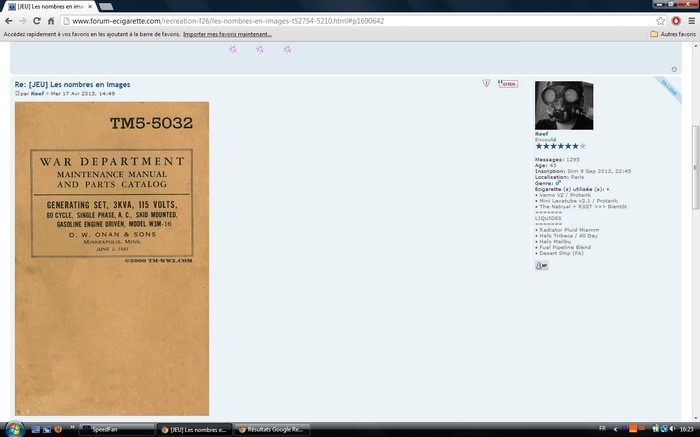Viewport: 700px width, 437px height.
Task: Switch to Résultats Google taskbar window
Action: (x=272, y=429)
